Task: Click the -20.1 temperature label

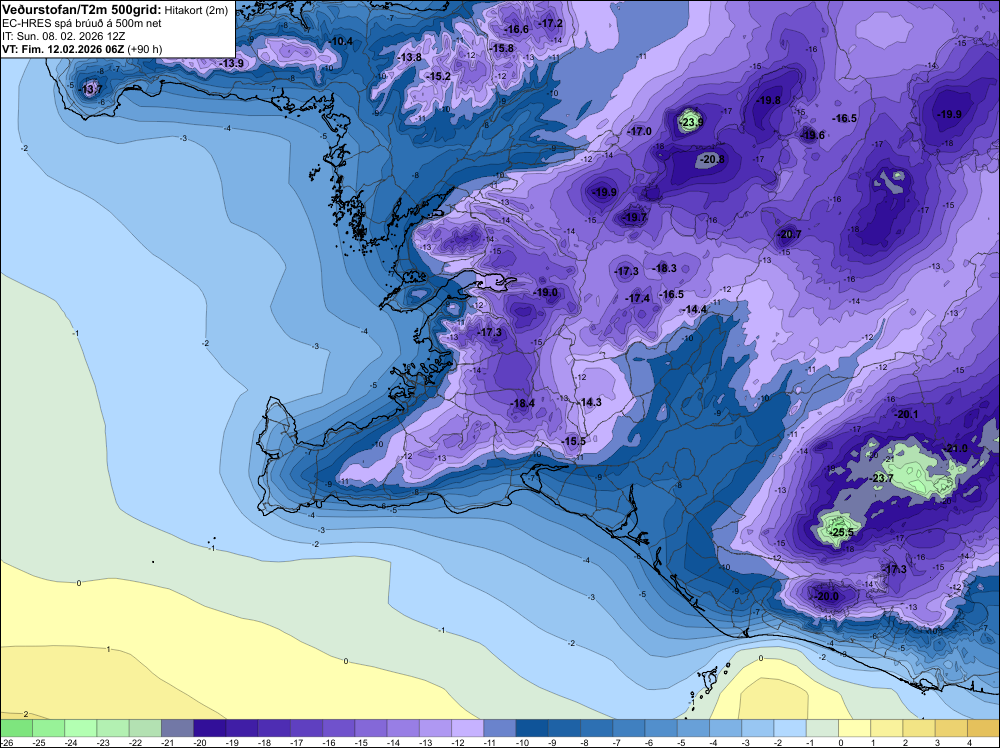Action: [x=906, y=414]
